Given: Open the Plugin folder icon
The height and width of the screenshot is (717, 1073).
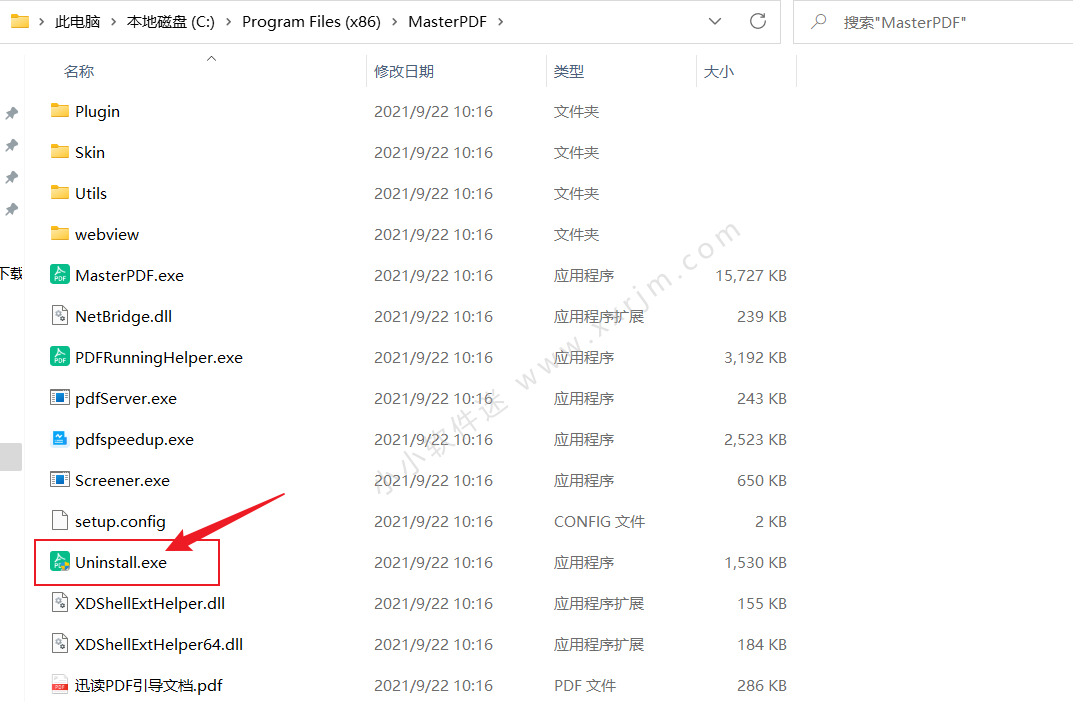Looking at the screenshot, I should coord(60,111).
